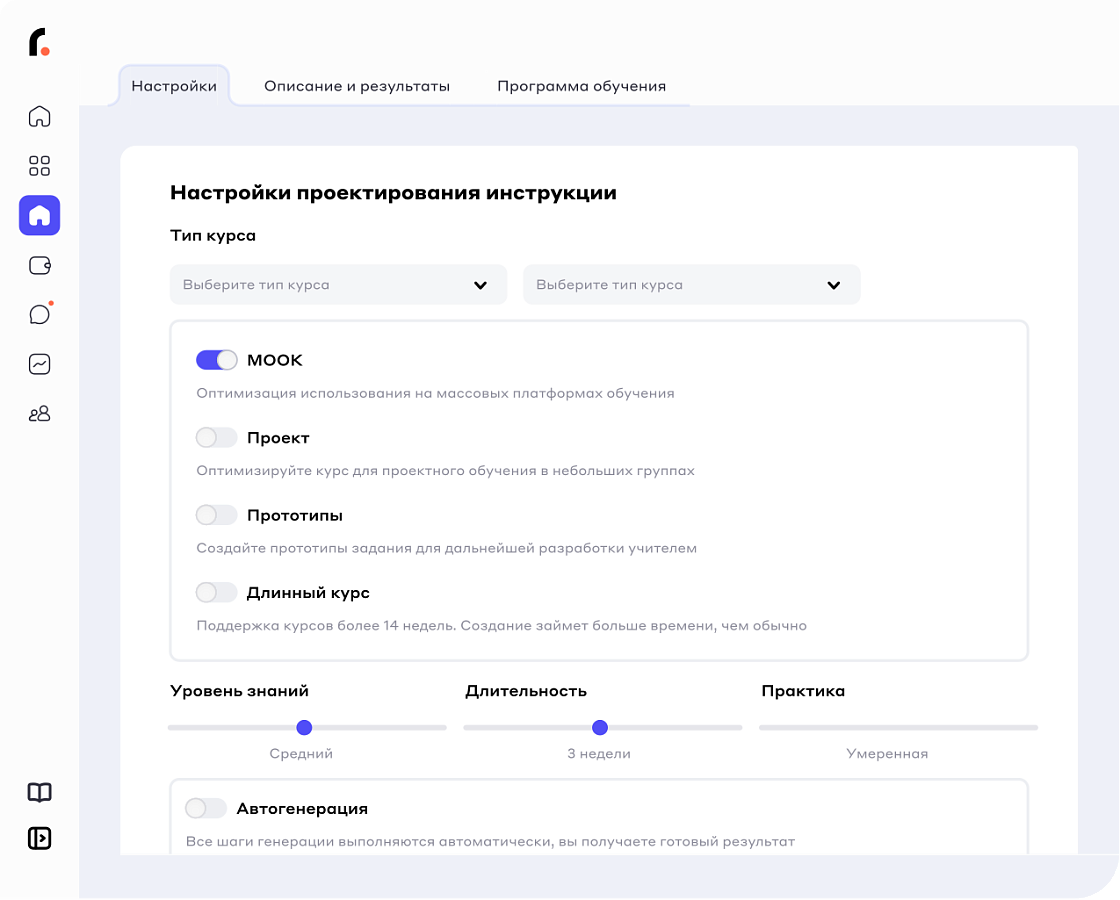Screen dimensions: 1120x900
Task: Click the app logo in the sidebar
Action: point(39,42)
